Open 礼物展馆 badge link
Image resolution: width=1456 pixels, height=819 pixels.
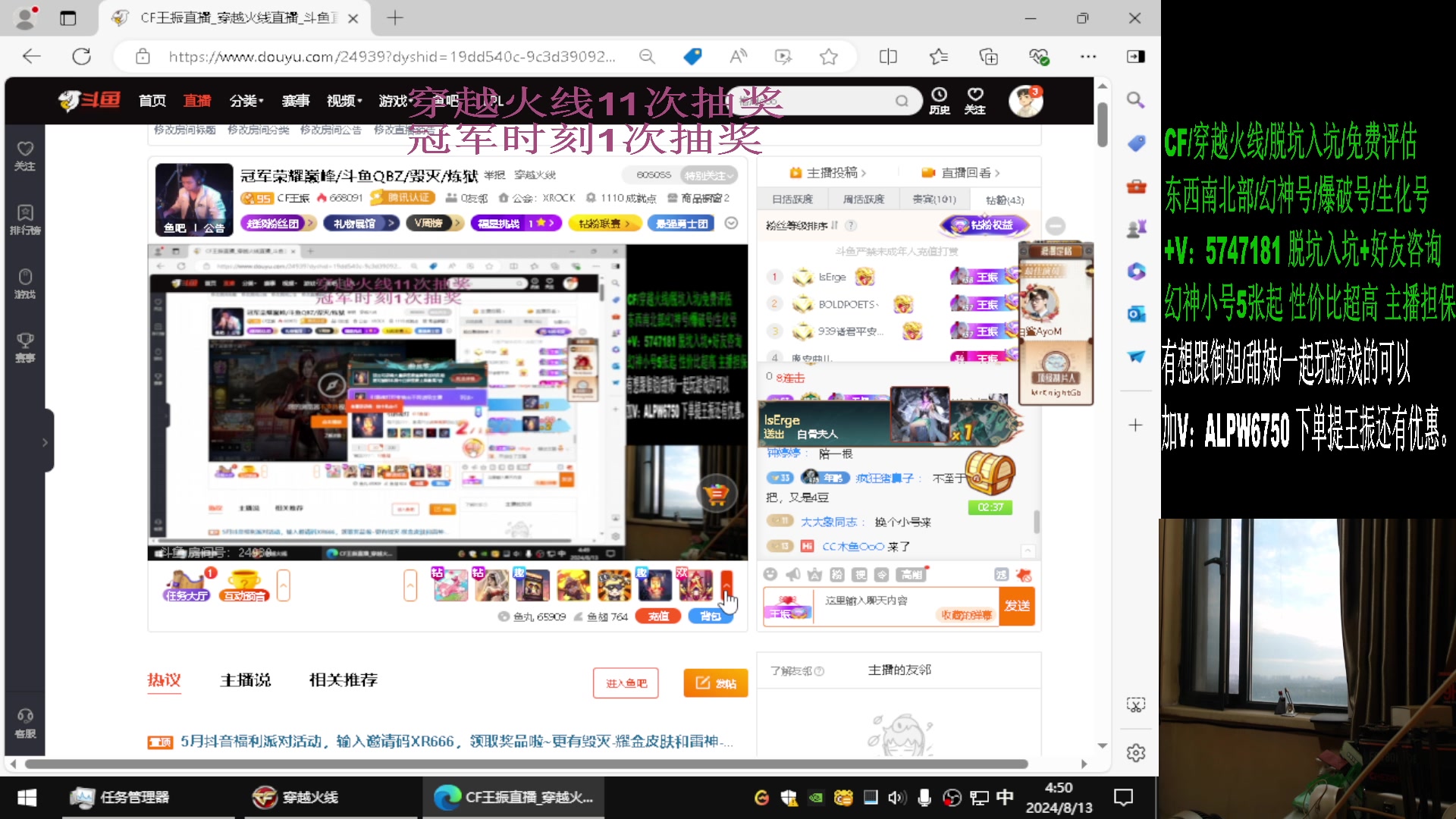361,223
